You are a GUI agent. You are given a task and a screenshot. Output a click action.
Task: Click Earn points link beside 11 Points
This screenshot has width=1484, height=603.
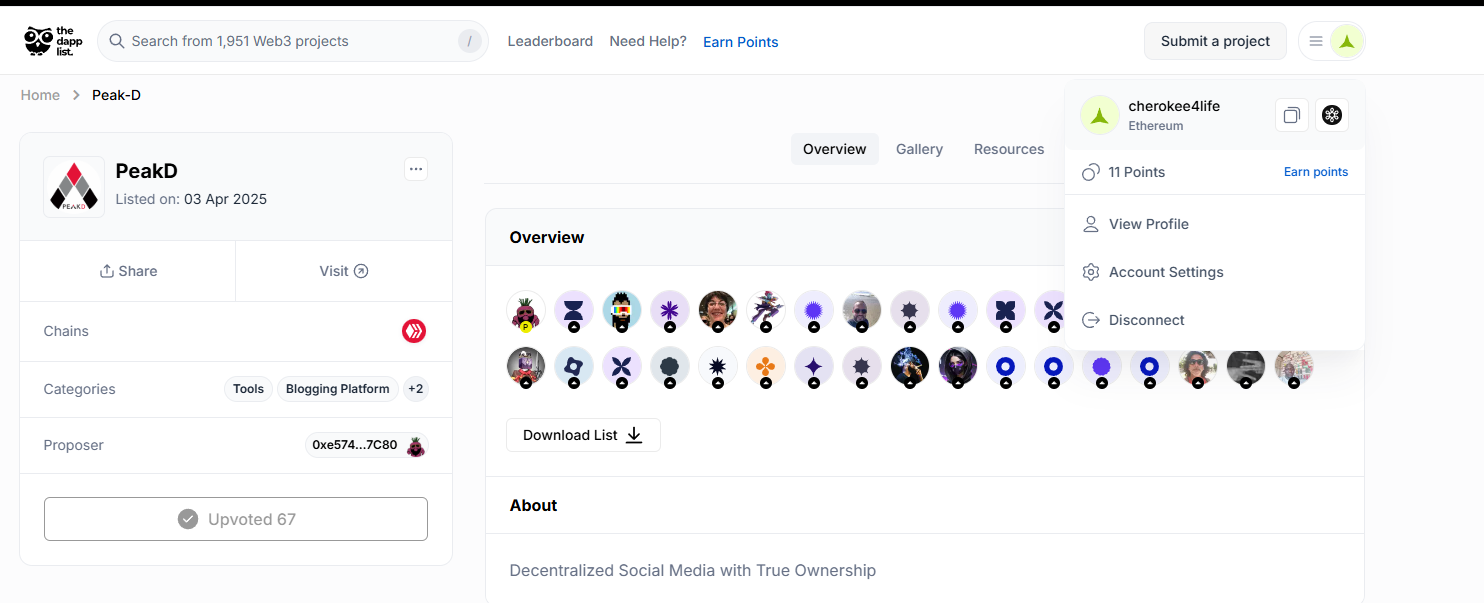[1316, 172]
